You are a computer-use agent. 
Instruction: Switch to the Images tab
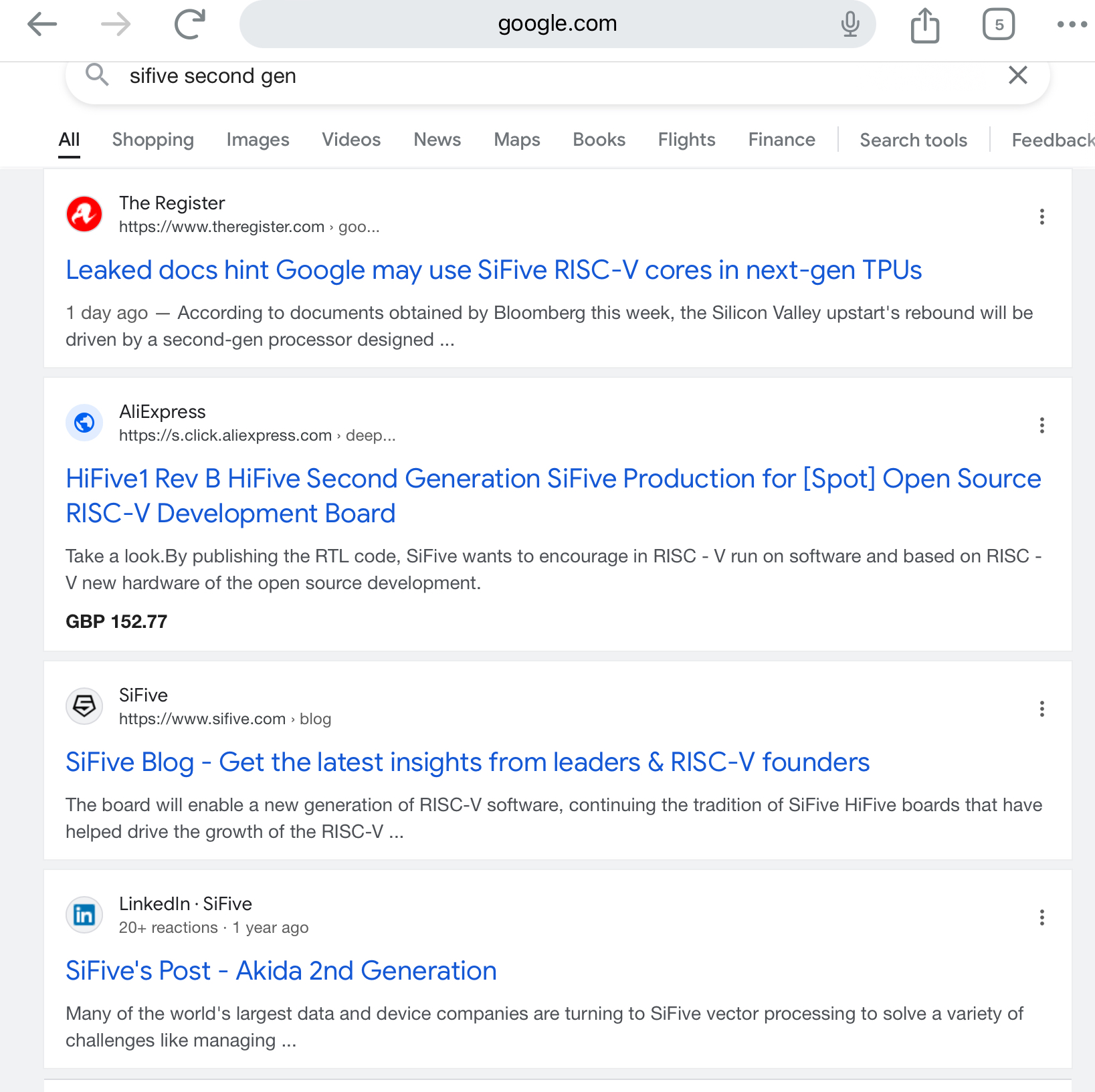pos(258,140)
